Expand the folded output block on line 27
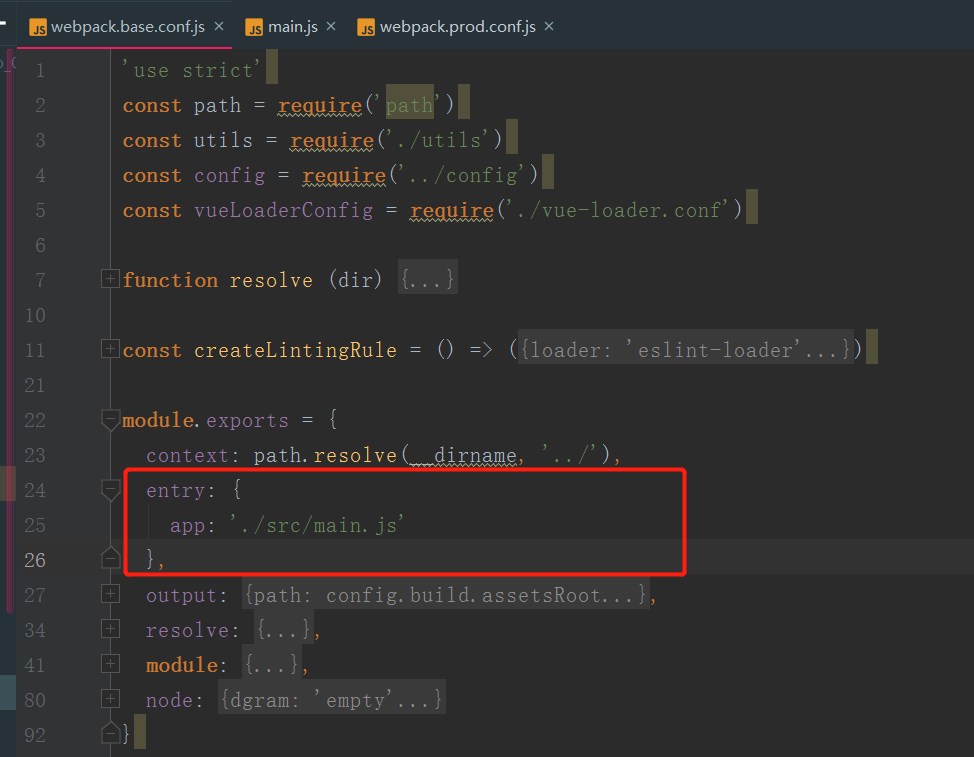This screenshot has height=757, width=974. (110, 594)
